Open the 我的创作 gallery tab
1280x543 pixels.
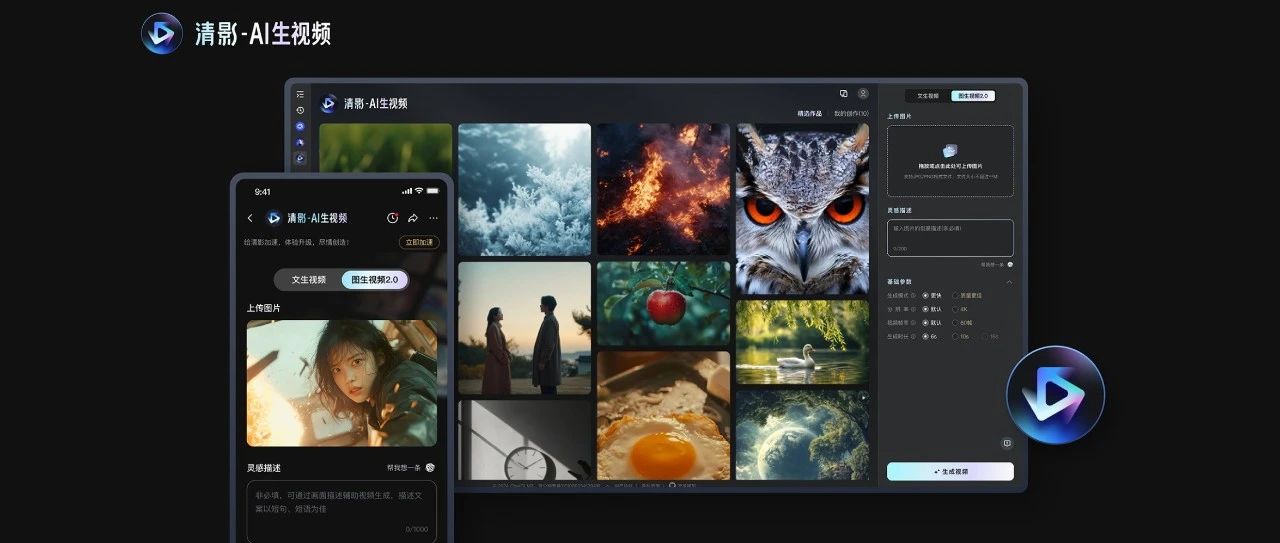[x=851, y=114]
